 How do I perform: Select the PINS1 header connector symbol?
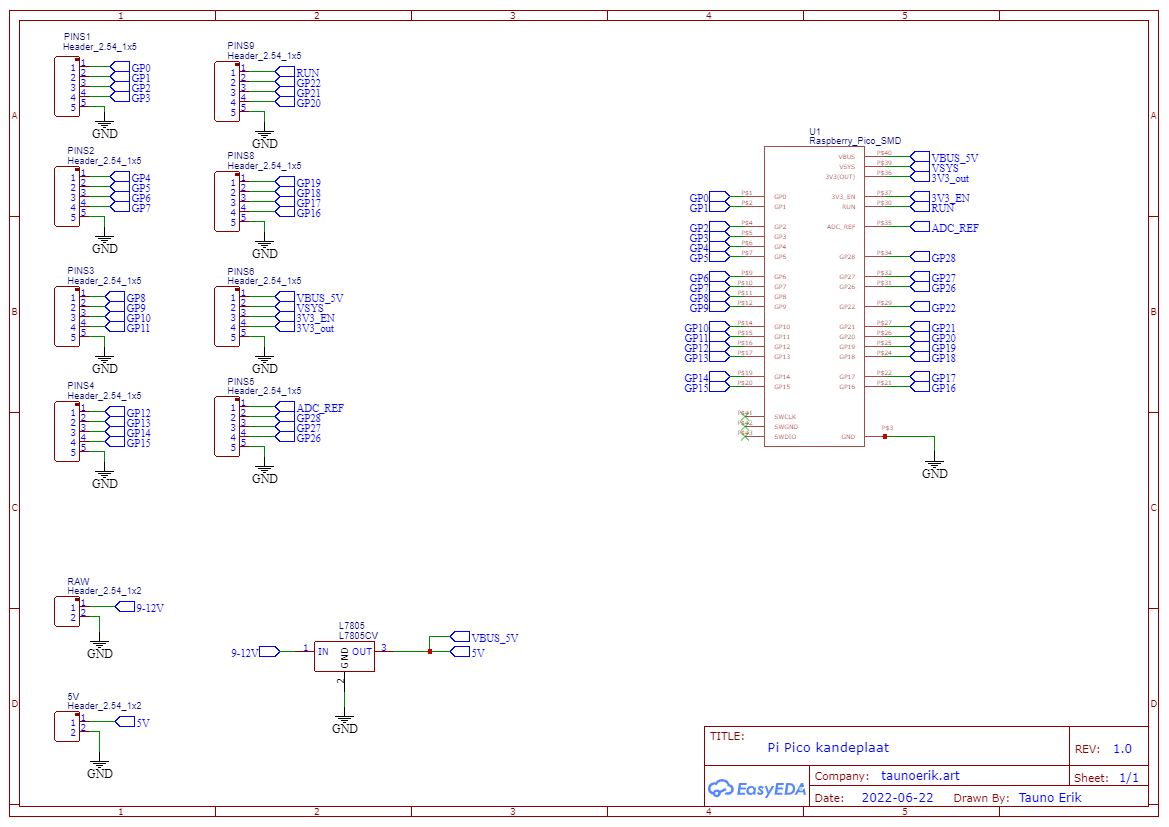click(x=67, y=86)
